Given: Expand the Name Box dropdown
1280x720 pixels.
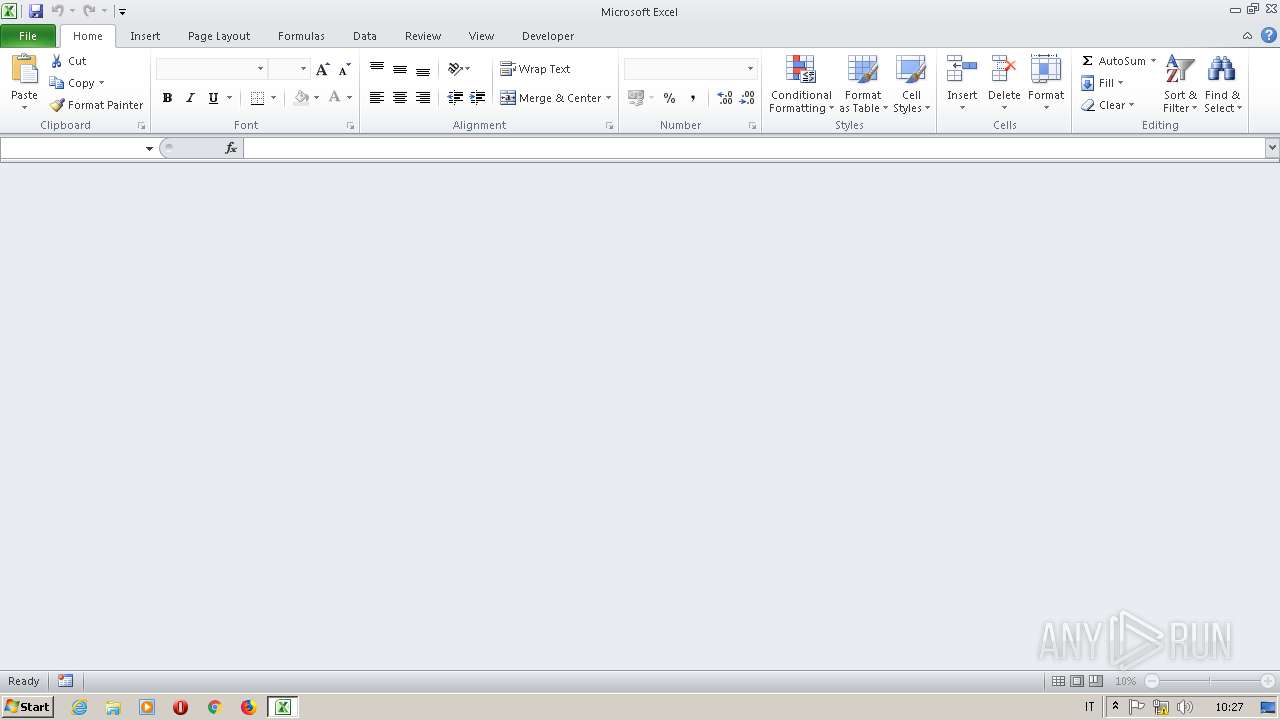Looking at the screenshot, I should [x=149, y=148].
